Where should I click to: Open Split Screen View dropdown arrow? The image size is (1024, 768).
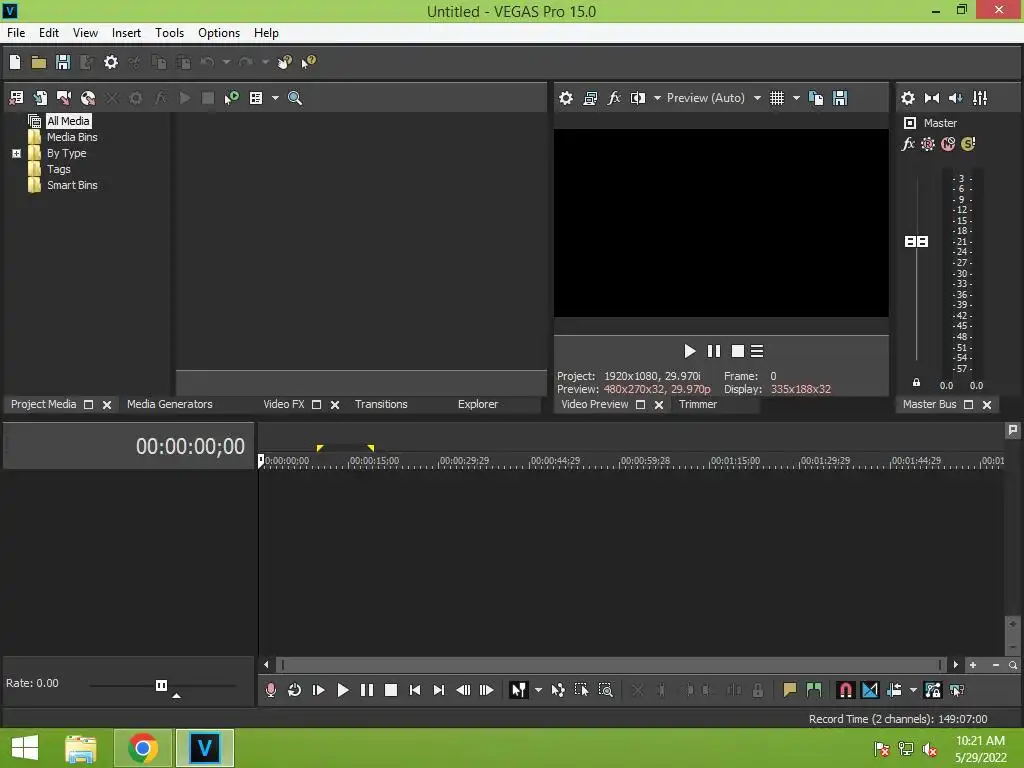point(658,98)
